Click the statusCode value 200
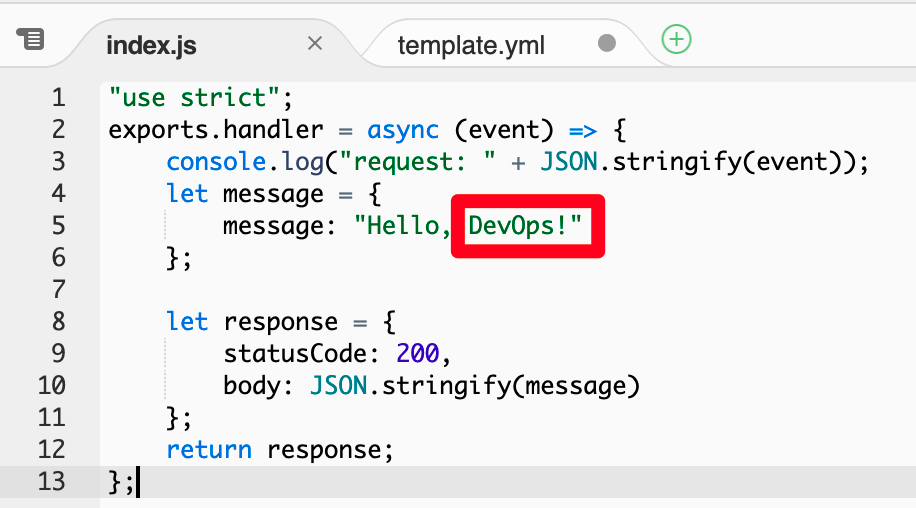Screen dimensions: 916x508 click(417, 353)
